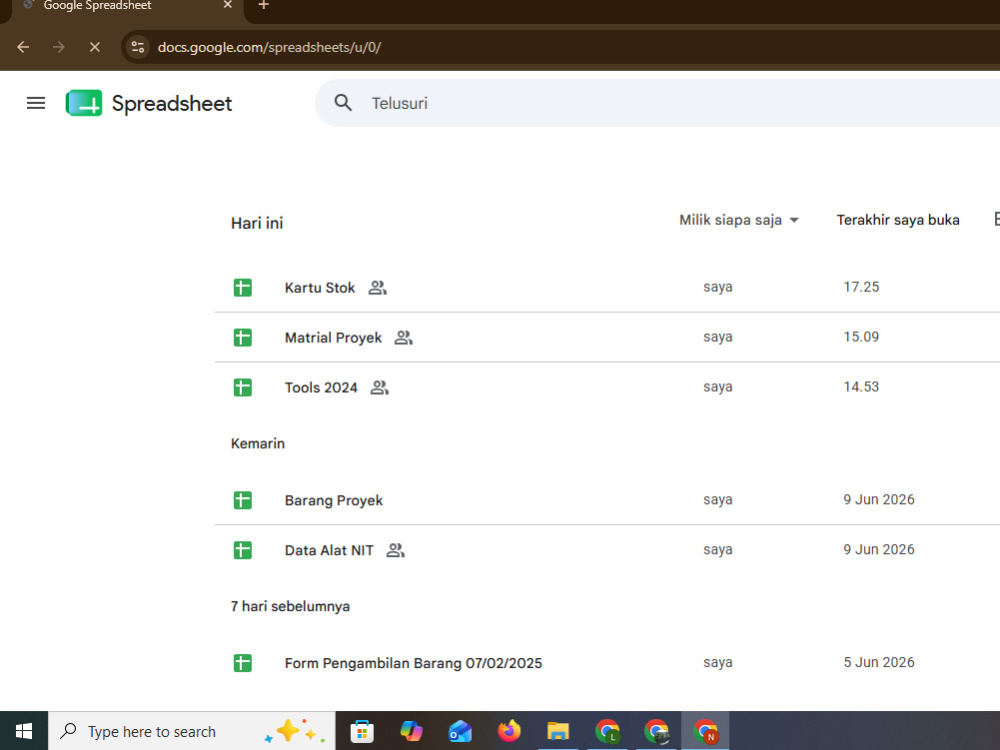This screenshot has height=750, width=1000.
Task: Open the main hamburger menu
Action: 36,103
